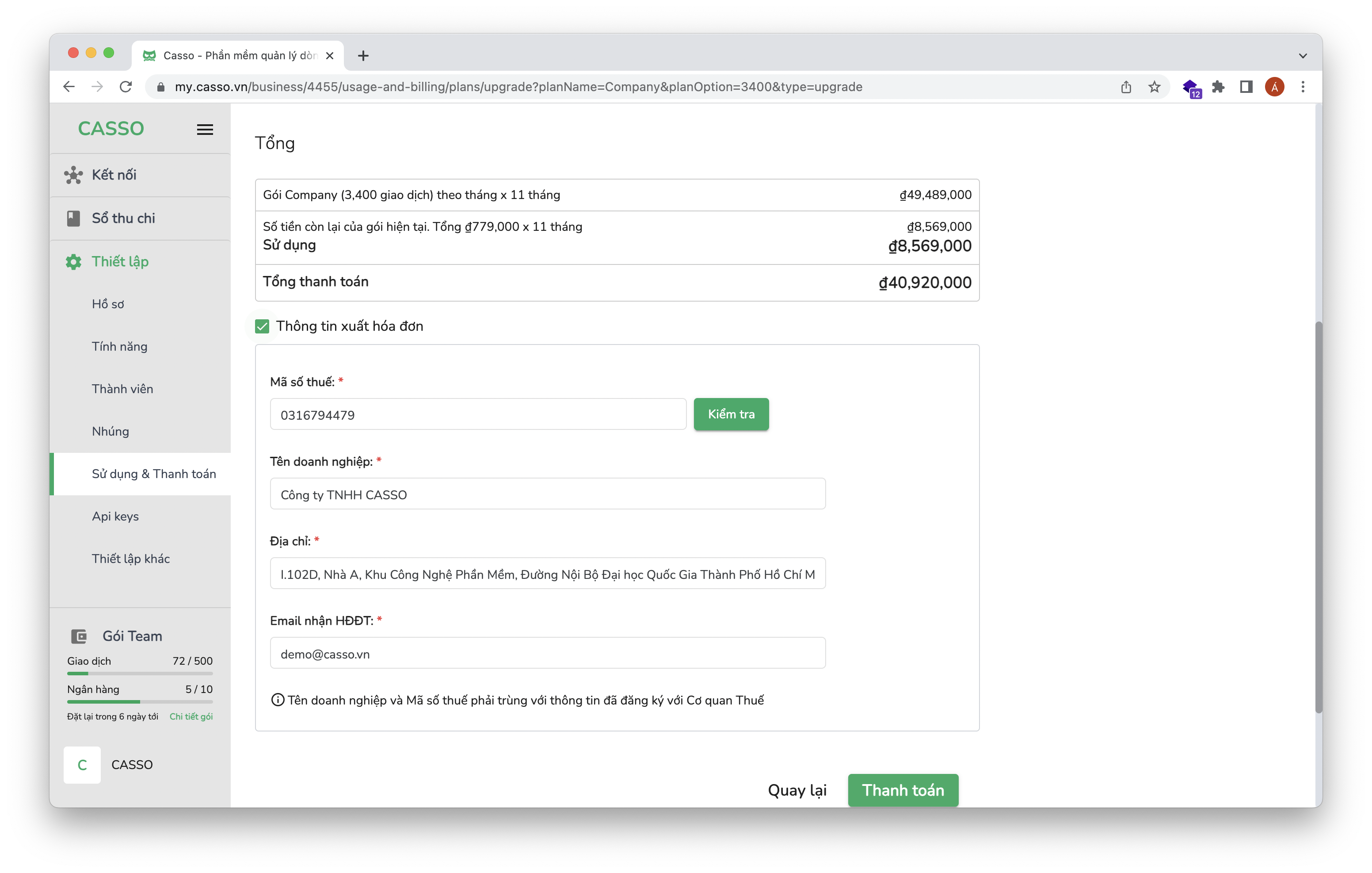Viewport: 1372px width, 873px height.
Task: Click the Thanh toán payment button
Action: [x=903, y=790]
